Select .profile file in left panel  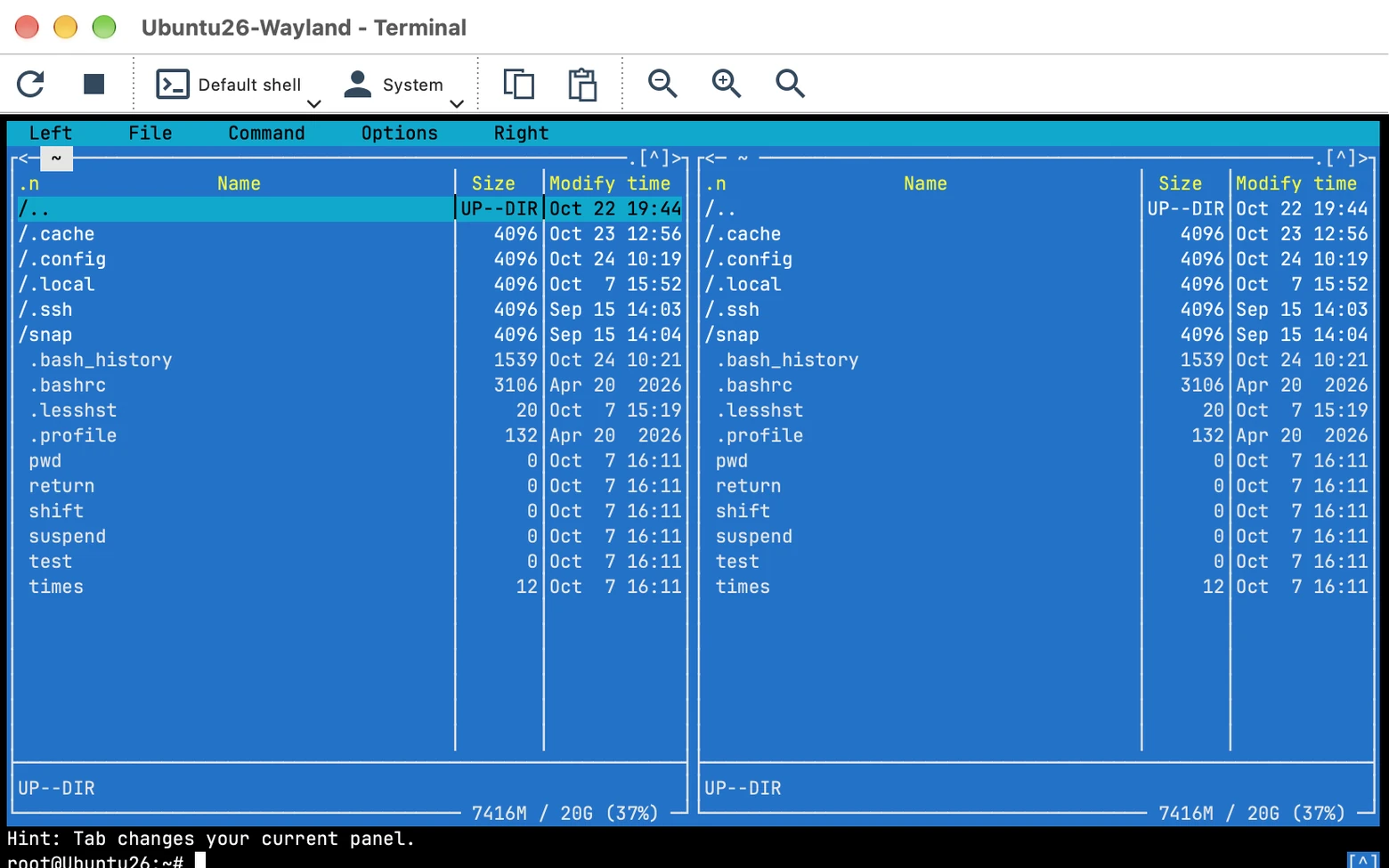[349, 436]
